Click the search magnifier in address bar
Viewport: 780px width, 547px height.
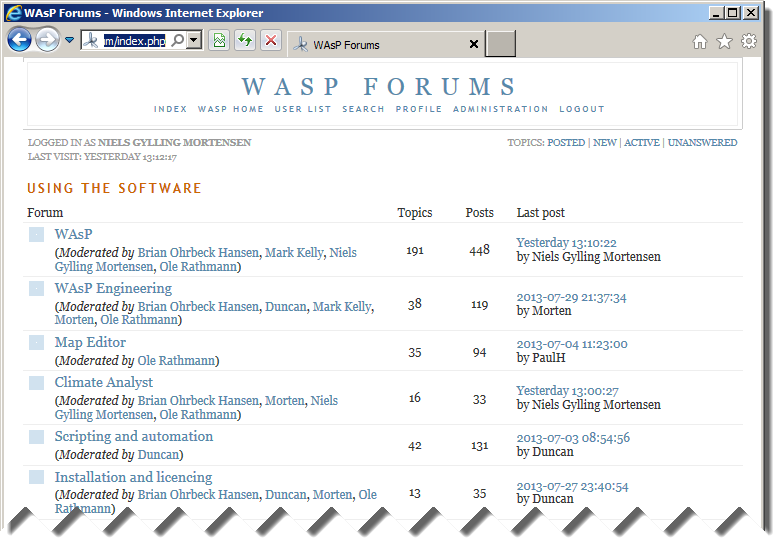(x=178, y=40)
